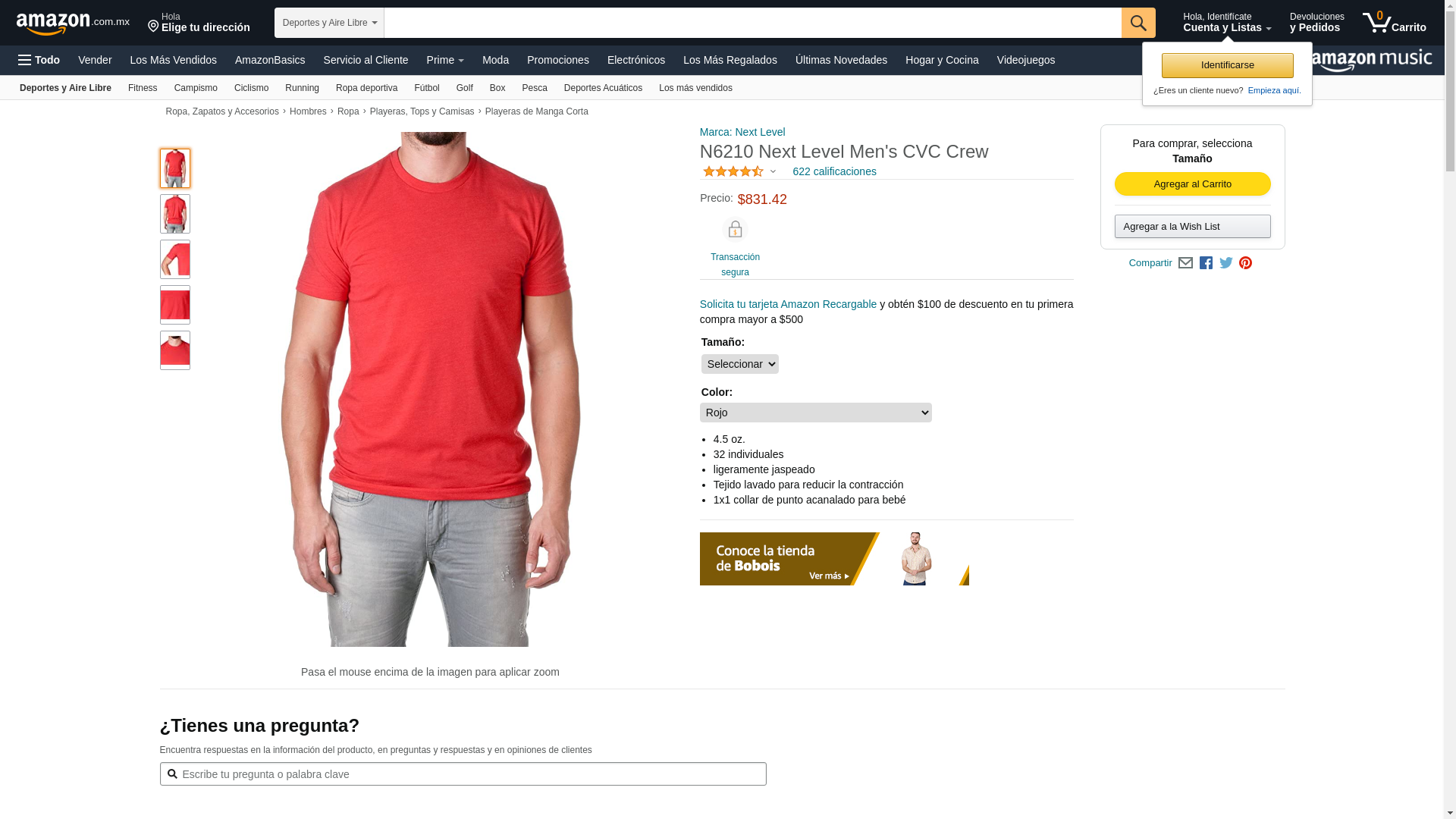
Task: Open the 622 calificaciones link
Action: 834,171
